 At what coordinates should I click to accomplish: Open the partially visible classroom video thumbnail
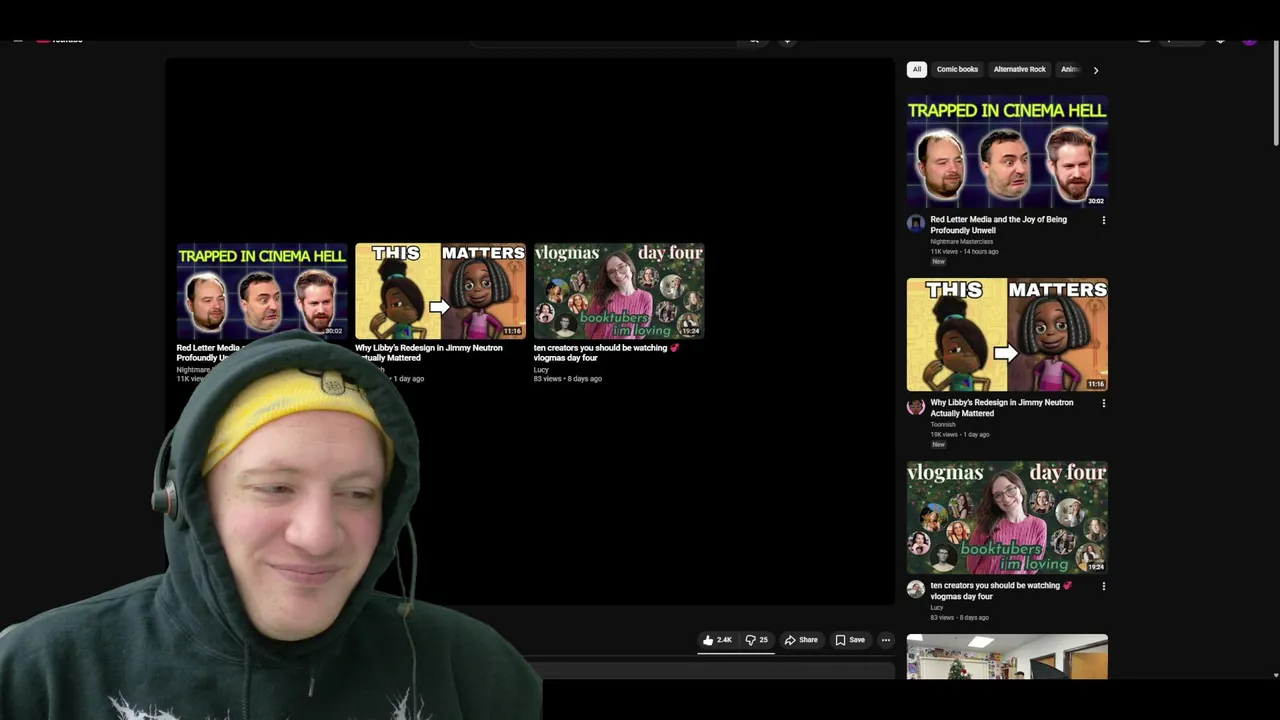click(x=1007, y=657)
